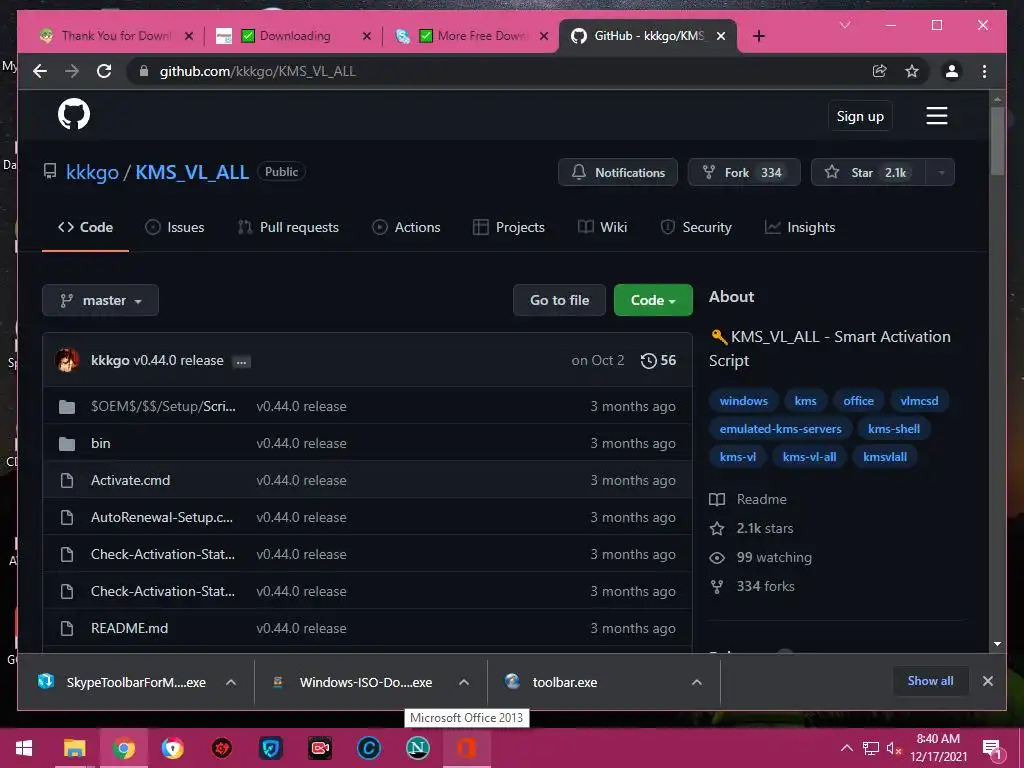Open the Security tab
This screenshot has width=1024, height=768.
pos(696,227)
